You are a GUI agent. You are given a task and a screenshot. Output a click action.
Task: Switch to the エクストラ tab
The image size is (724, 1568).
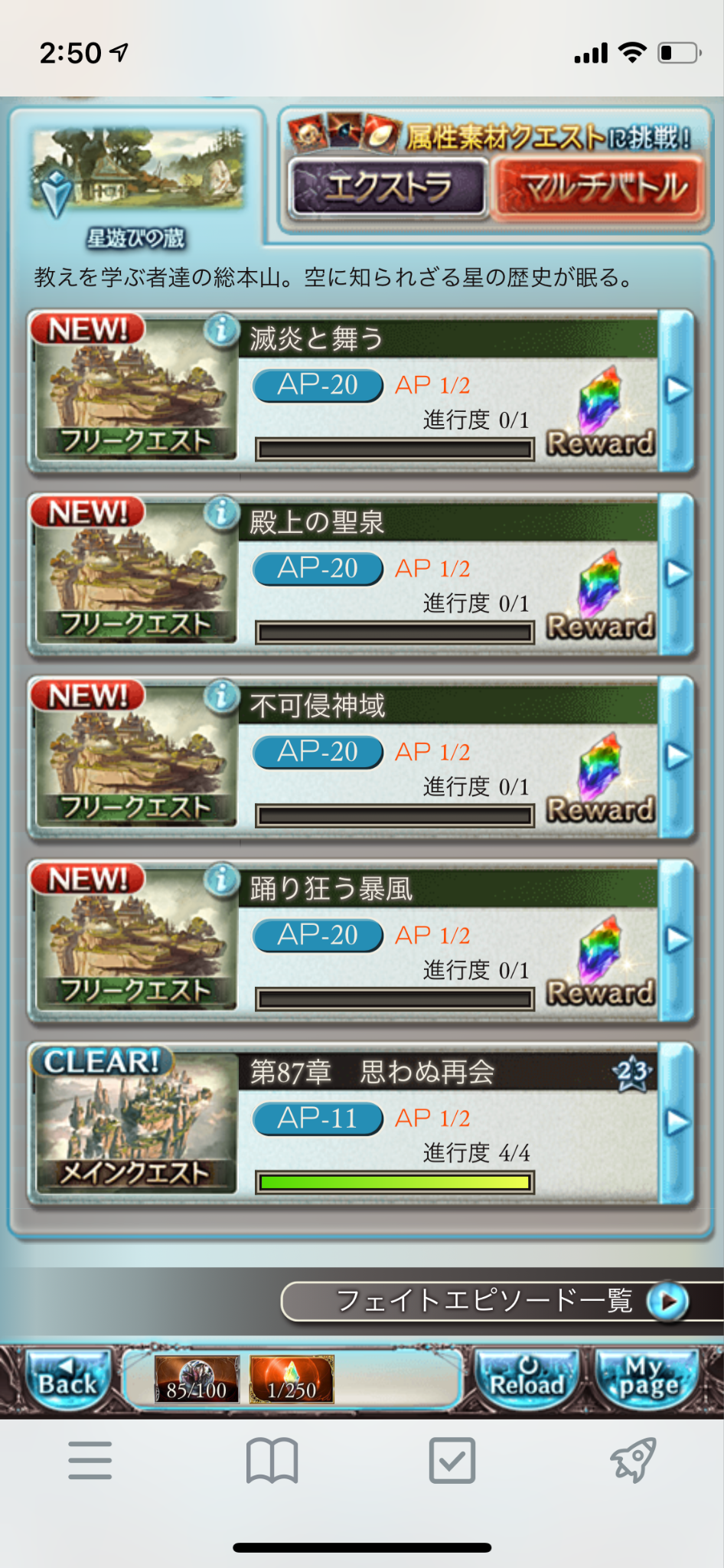[x=388, y=188]
